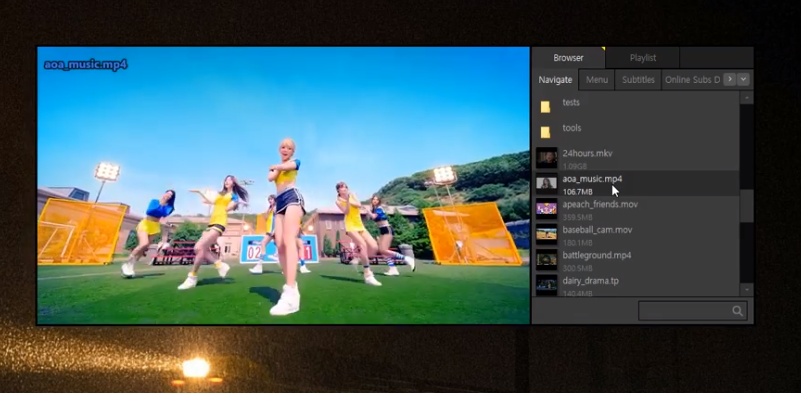This screenshot has width=801, height=393.
Task: Click the tools folder icon
Action: [x=545, y=132]
